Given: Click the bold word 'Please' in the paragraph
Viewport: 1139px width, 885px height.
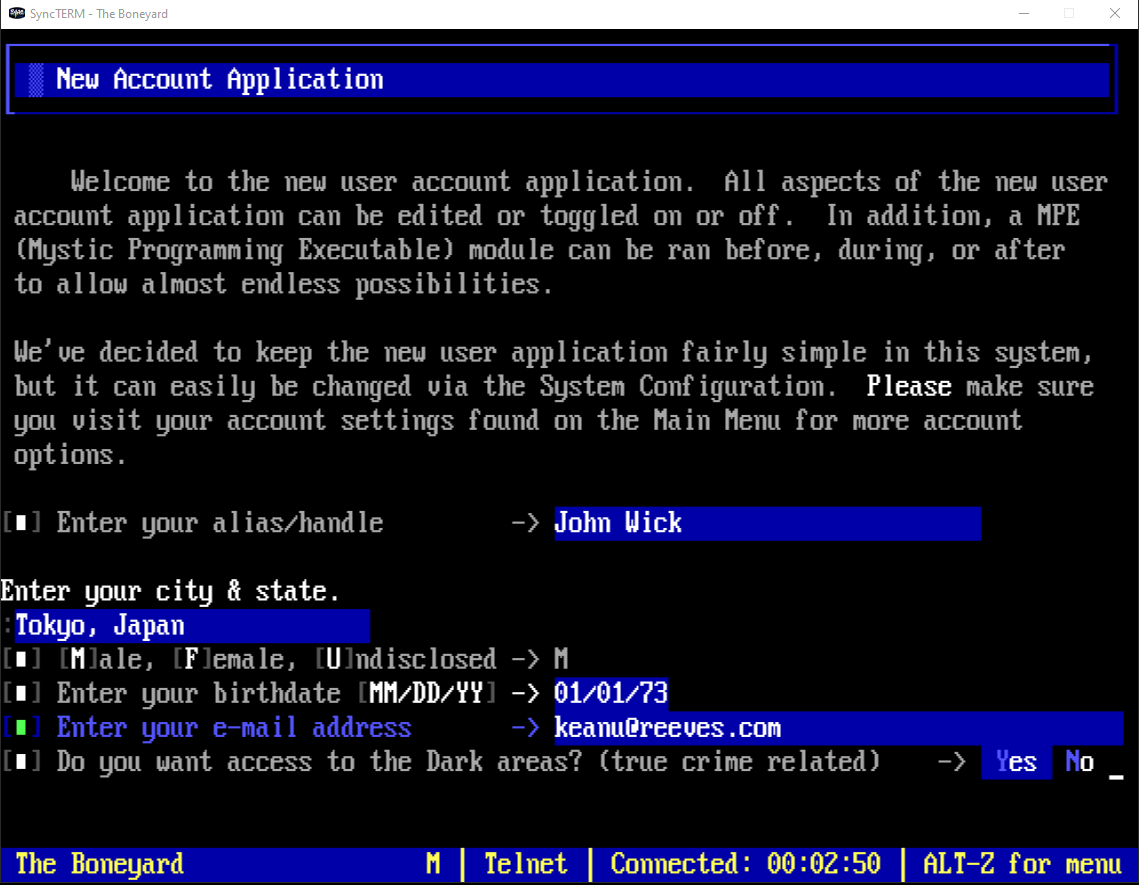Looking at the screenshot, I should tap(909, 387).
